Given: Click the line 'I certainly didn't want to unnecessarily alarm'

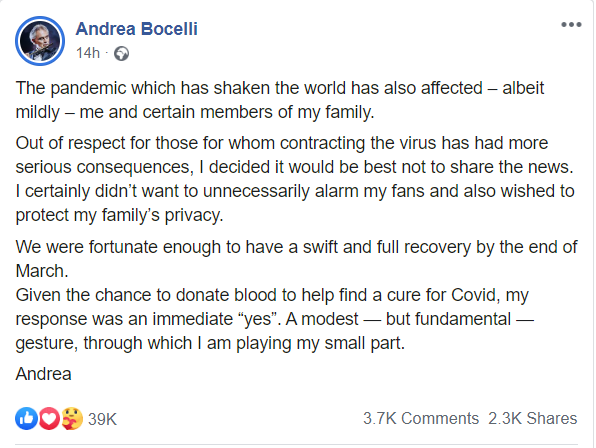Looking at the screenshot, I should [x=295, y=191].
